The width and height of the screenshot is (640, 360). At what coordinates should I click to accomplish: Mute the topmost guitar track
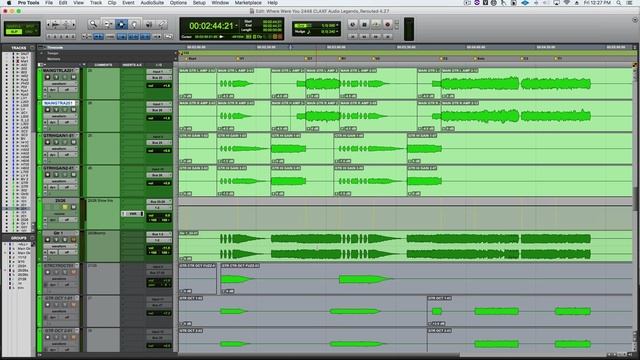click(73, 77)
